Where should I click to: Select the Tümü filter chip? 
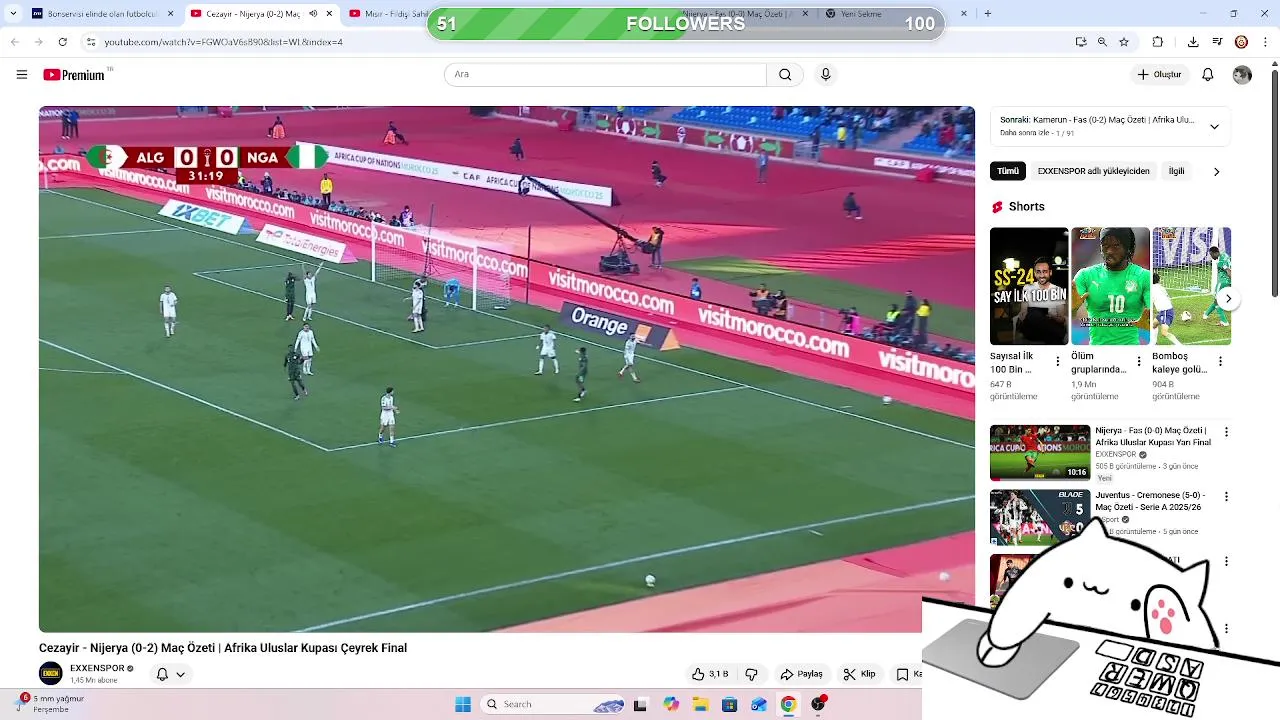1008,171
